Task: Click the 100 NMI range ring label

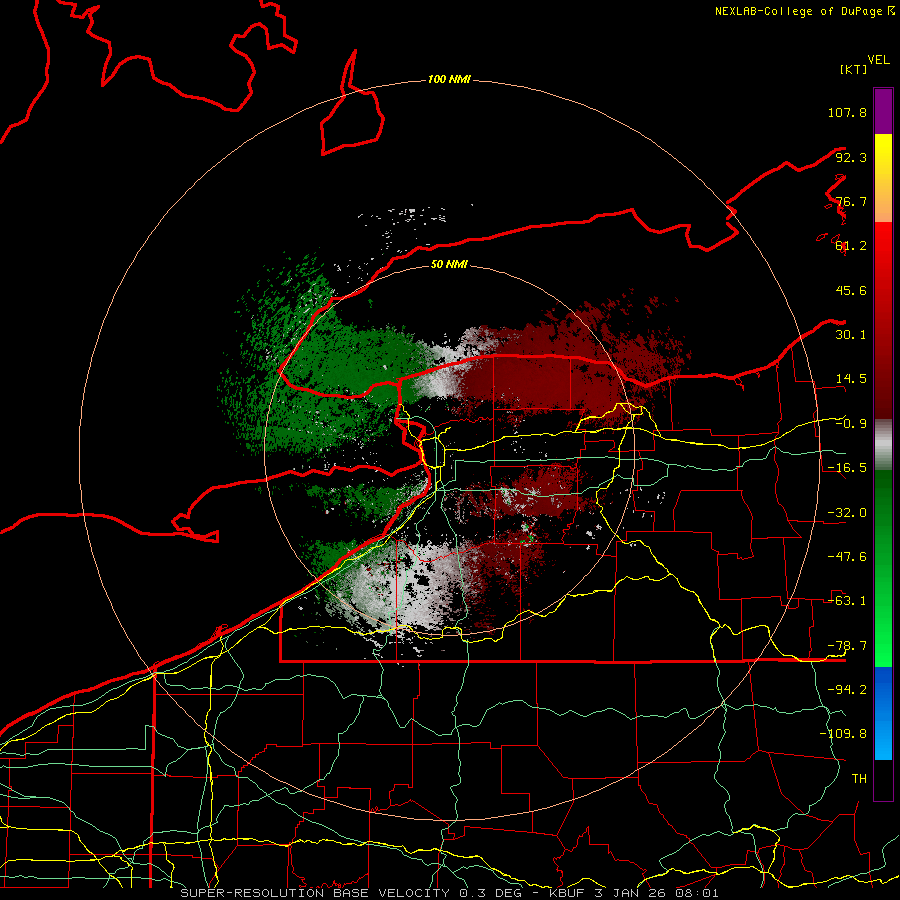Action: (x=449, y=79)
